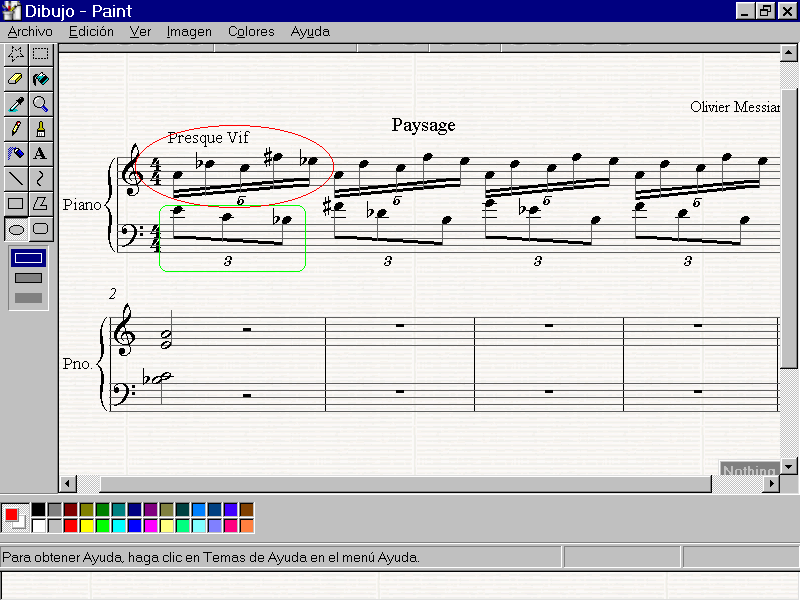Image resolution: width=800 pixels, height=600 pixels.
Task: Click the horizontal scrollbar left arrow
Action: coord(68,484)
